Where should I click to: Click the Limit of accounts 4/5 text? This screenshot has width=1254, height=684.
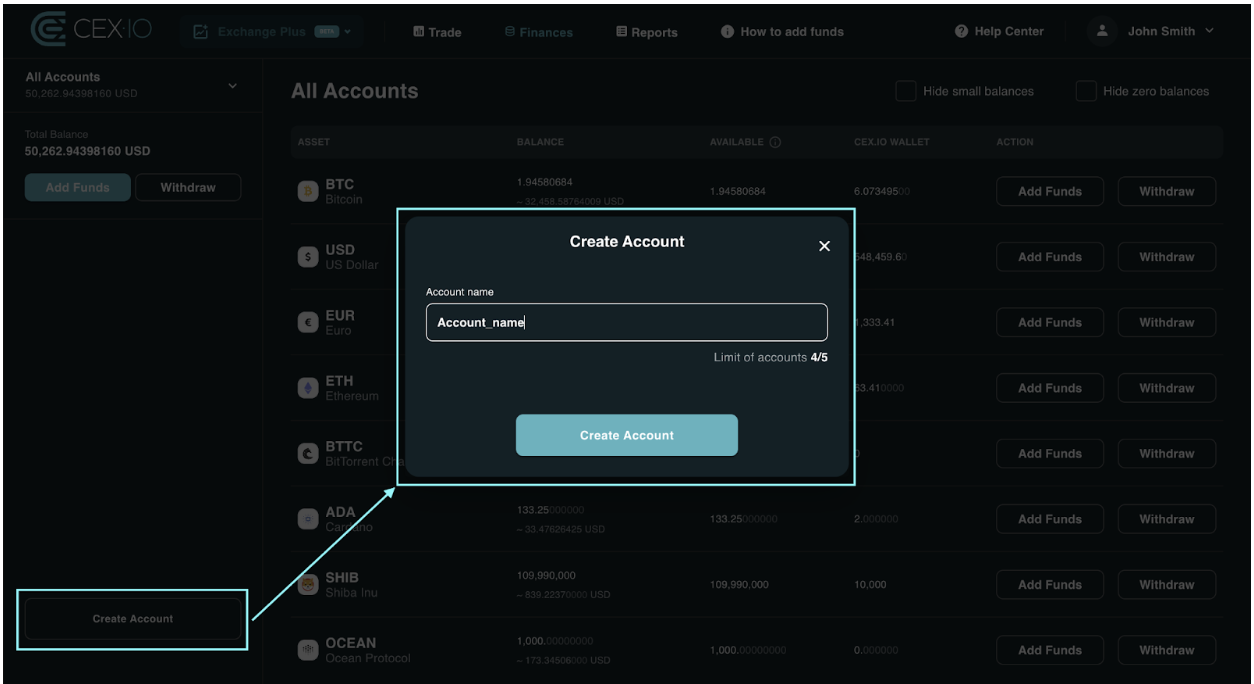coord(771,357)
